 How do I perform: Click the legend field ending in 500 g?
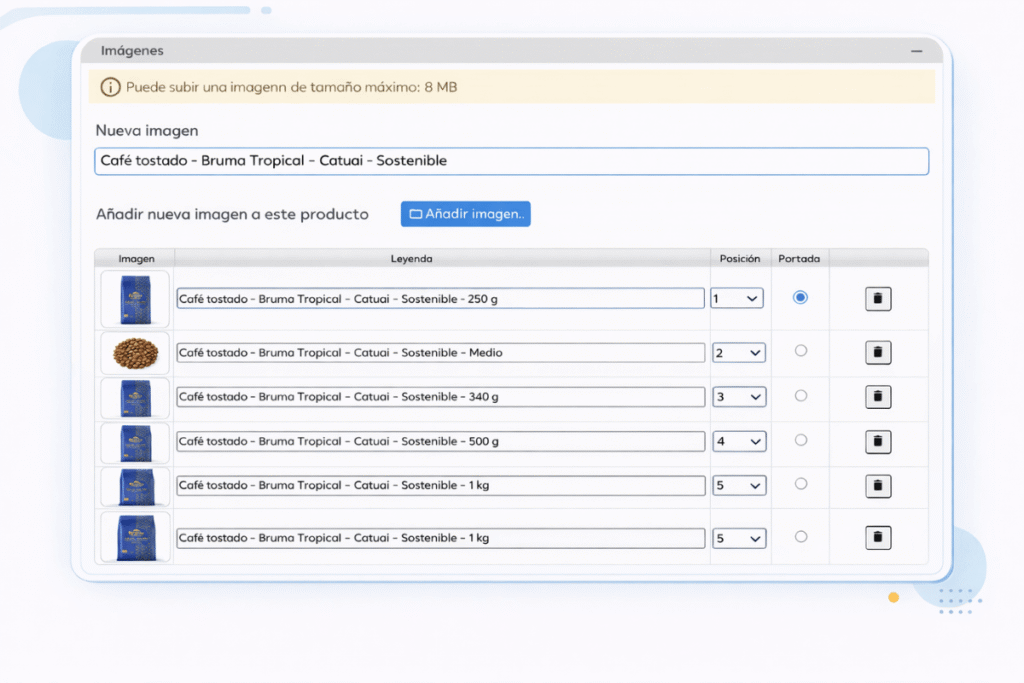(x=440, y=441)
